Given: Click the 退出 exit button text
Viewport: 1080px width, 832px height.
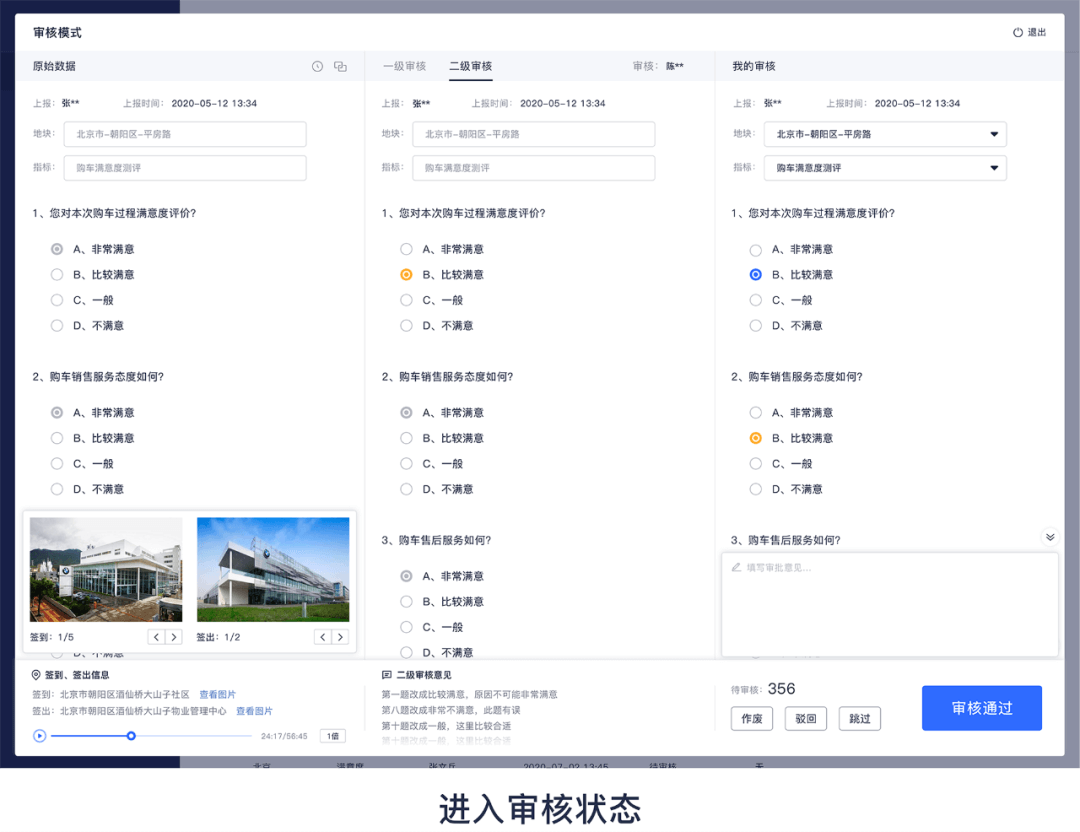Looking at the screenshot, I should 1037,32.
